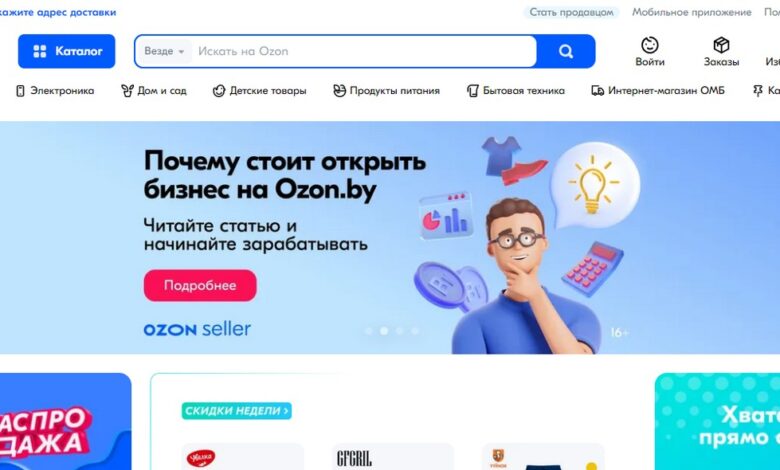Go to the fourth banner carousel dot
This screenshot has width=780, height=470.
414,331
